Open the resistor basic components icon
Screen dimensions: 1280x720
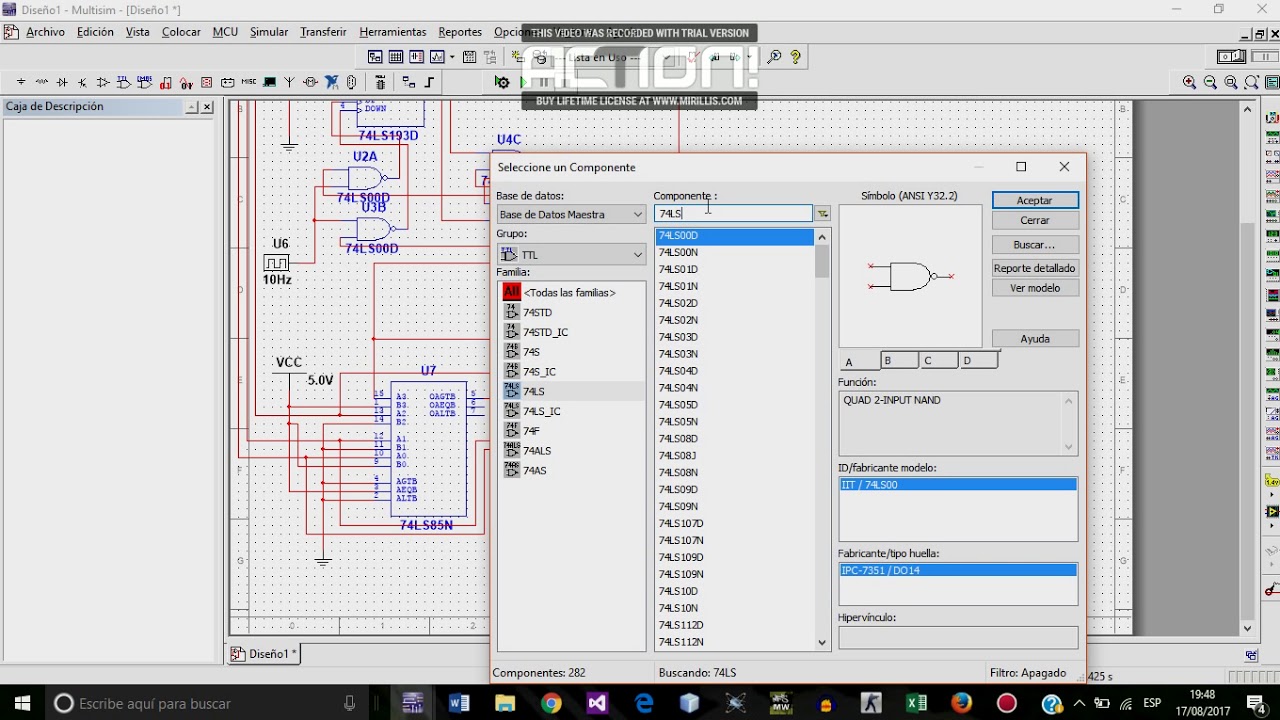42,82
